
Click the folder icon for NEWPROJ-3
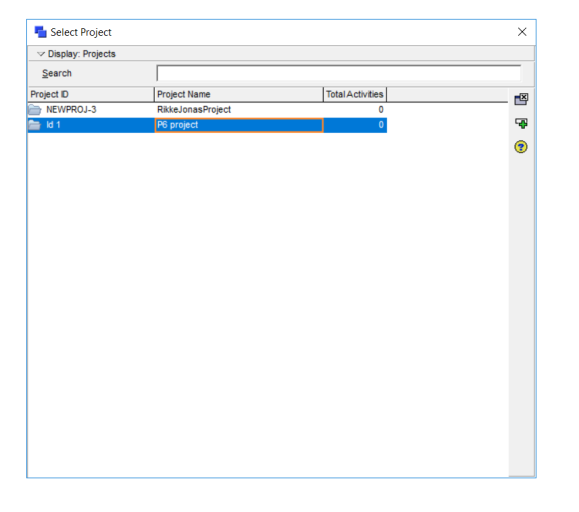pos(35,110)
